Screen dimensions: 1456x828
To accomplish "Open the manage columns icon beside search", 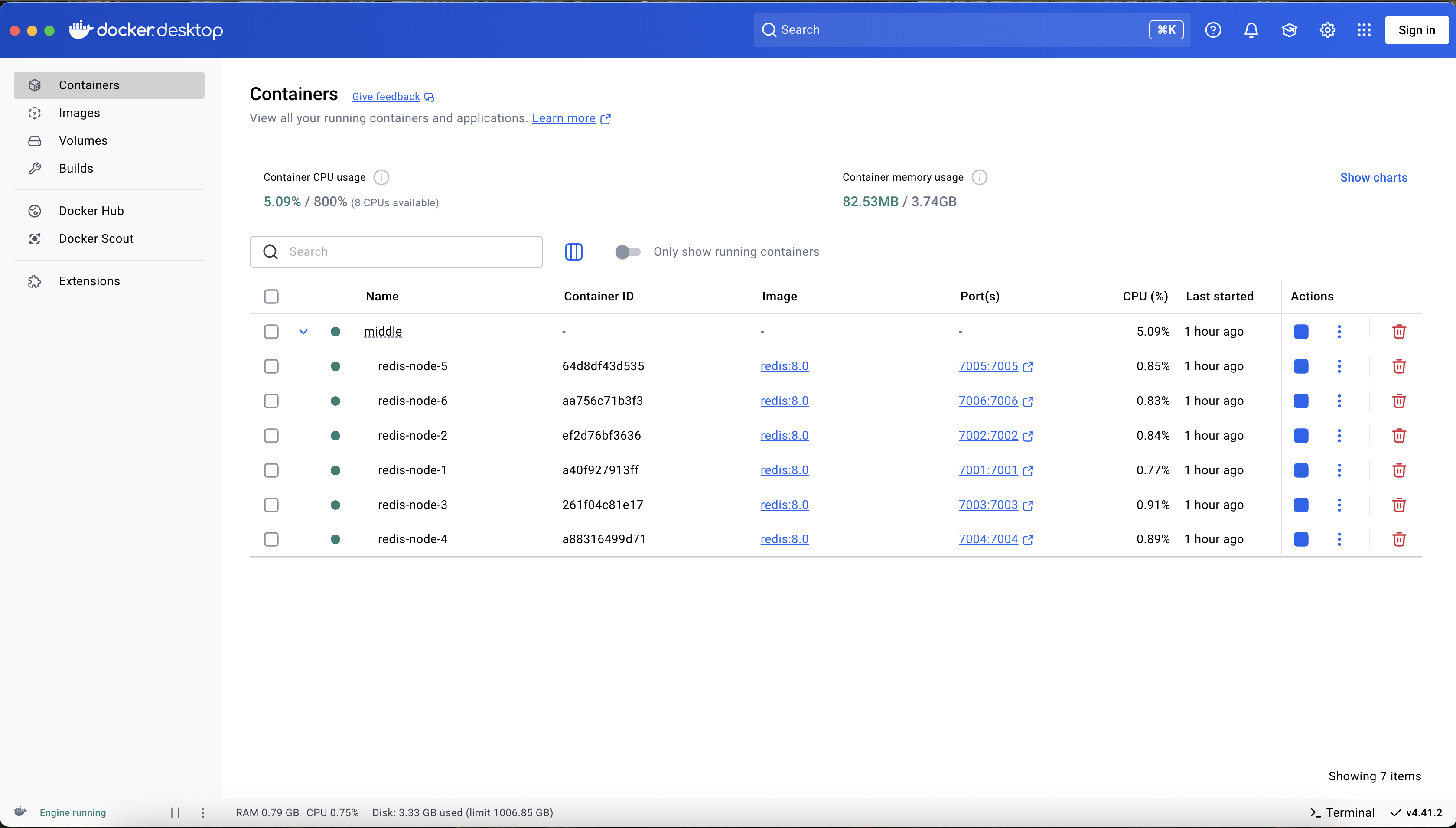I will click(x=573, y=252).
